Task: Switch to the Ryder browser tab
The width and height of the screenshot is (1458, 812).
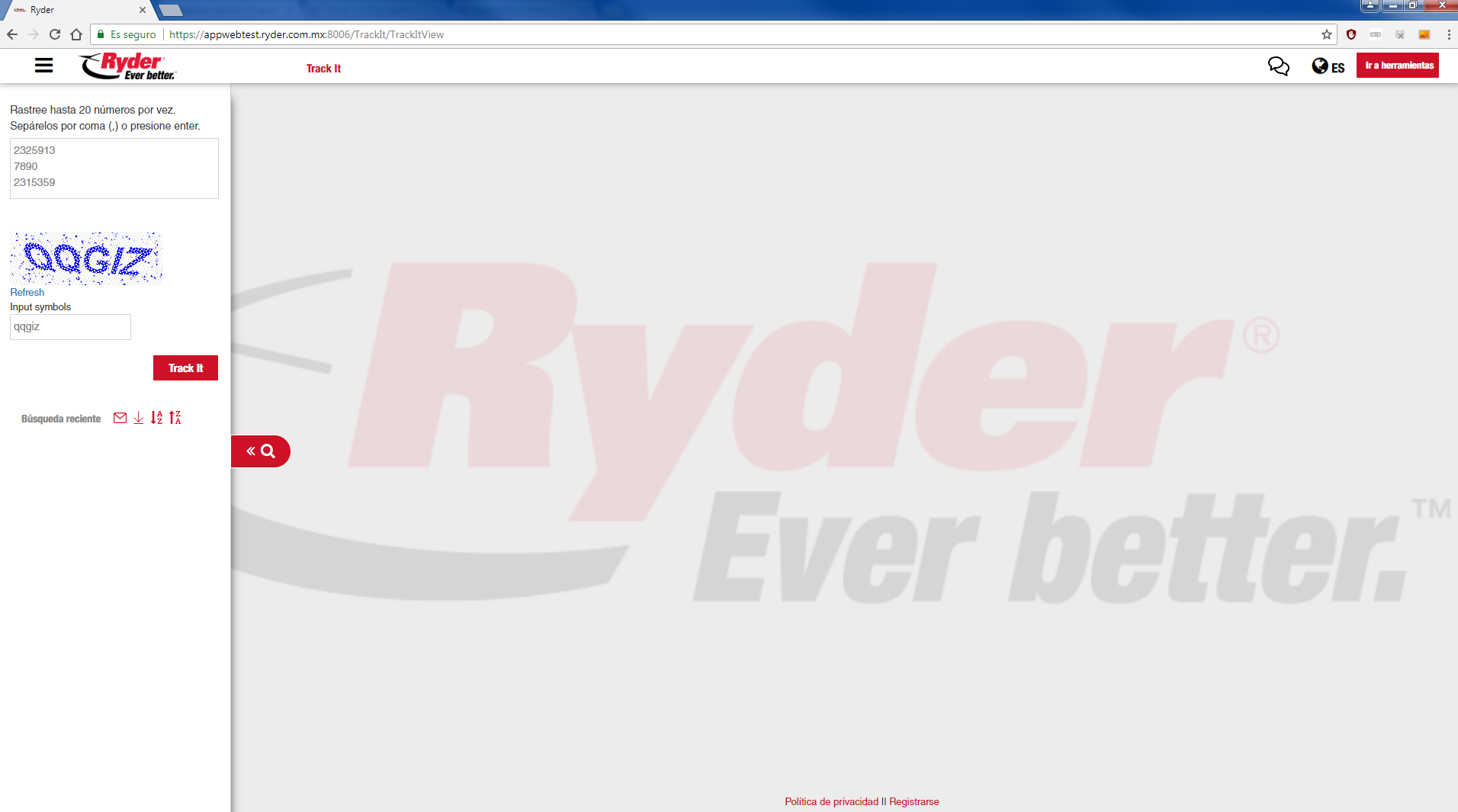Action: [x=76, y=10]
